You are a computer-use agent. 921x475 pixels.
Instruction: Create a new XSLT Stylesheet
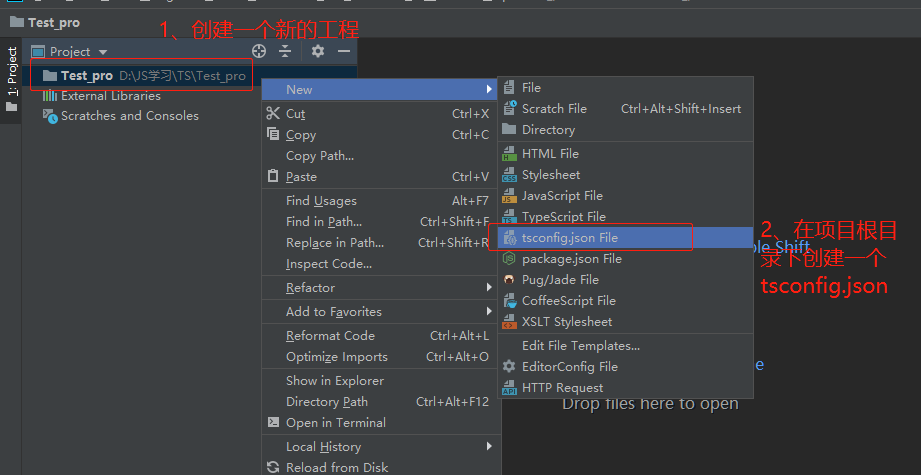626,322
